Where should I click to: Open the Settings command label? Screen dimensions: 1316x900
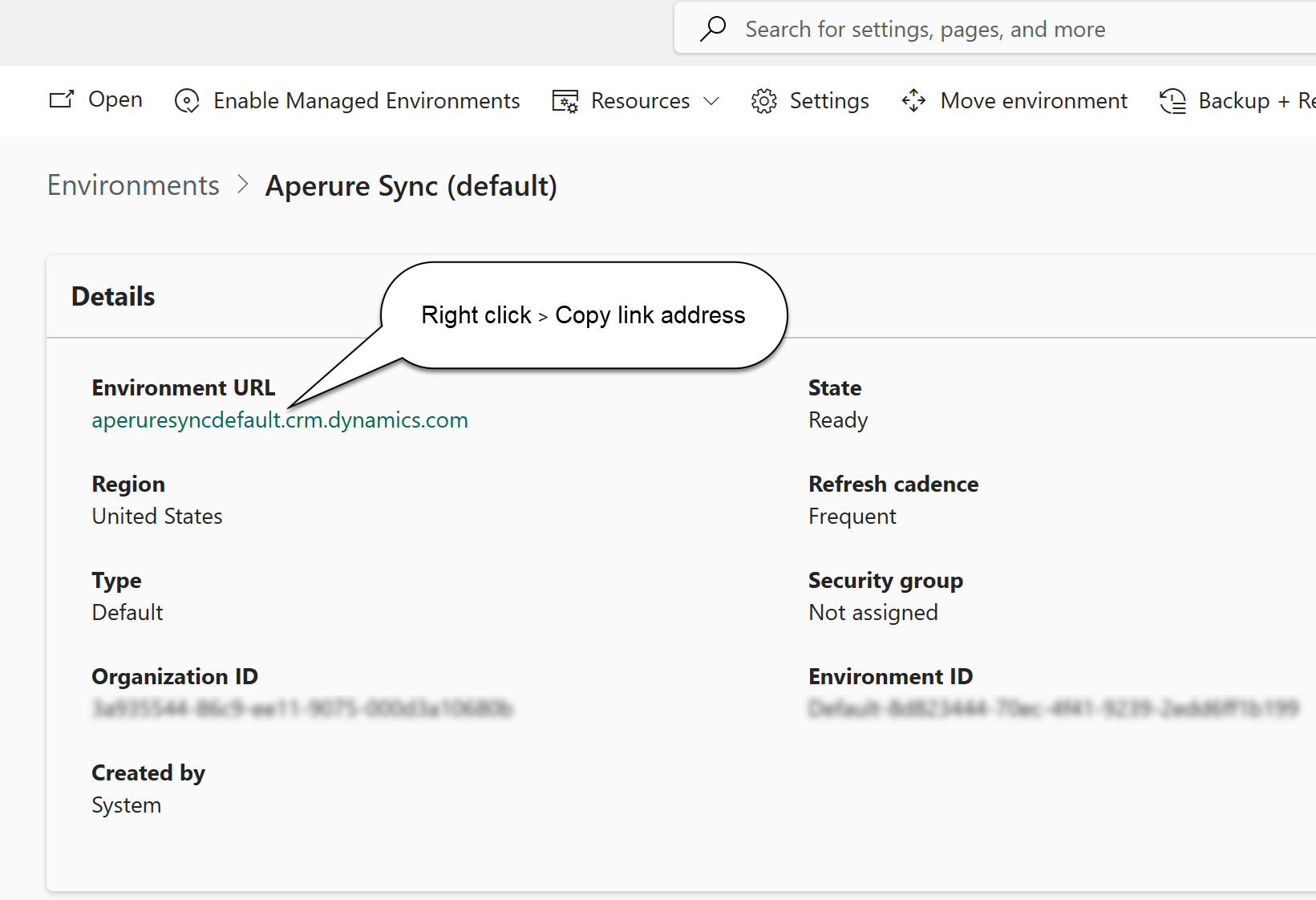pyautogui.click(x=829, y=101)
